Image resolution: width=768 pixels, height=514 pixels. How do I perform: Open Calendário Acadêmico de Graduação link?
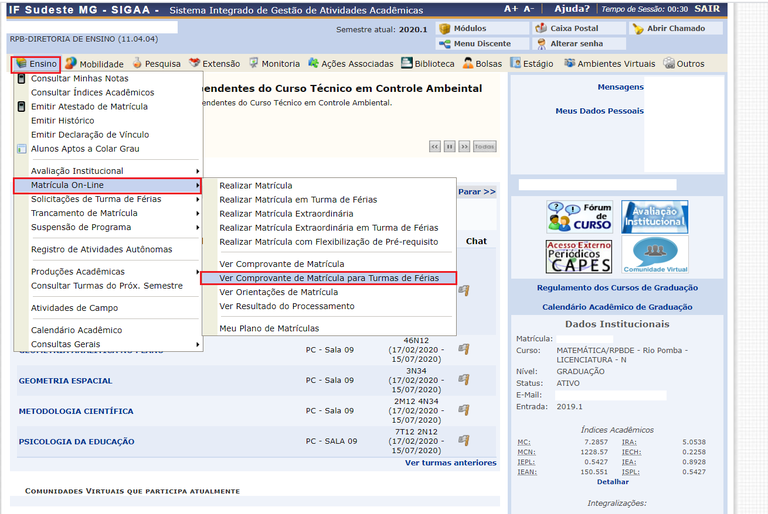pyautogui.click(x=616, y=307)
